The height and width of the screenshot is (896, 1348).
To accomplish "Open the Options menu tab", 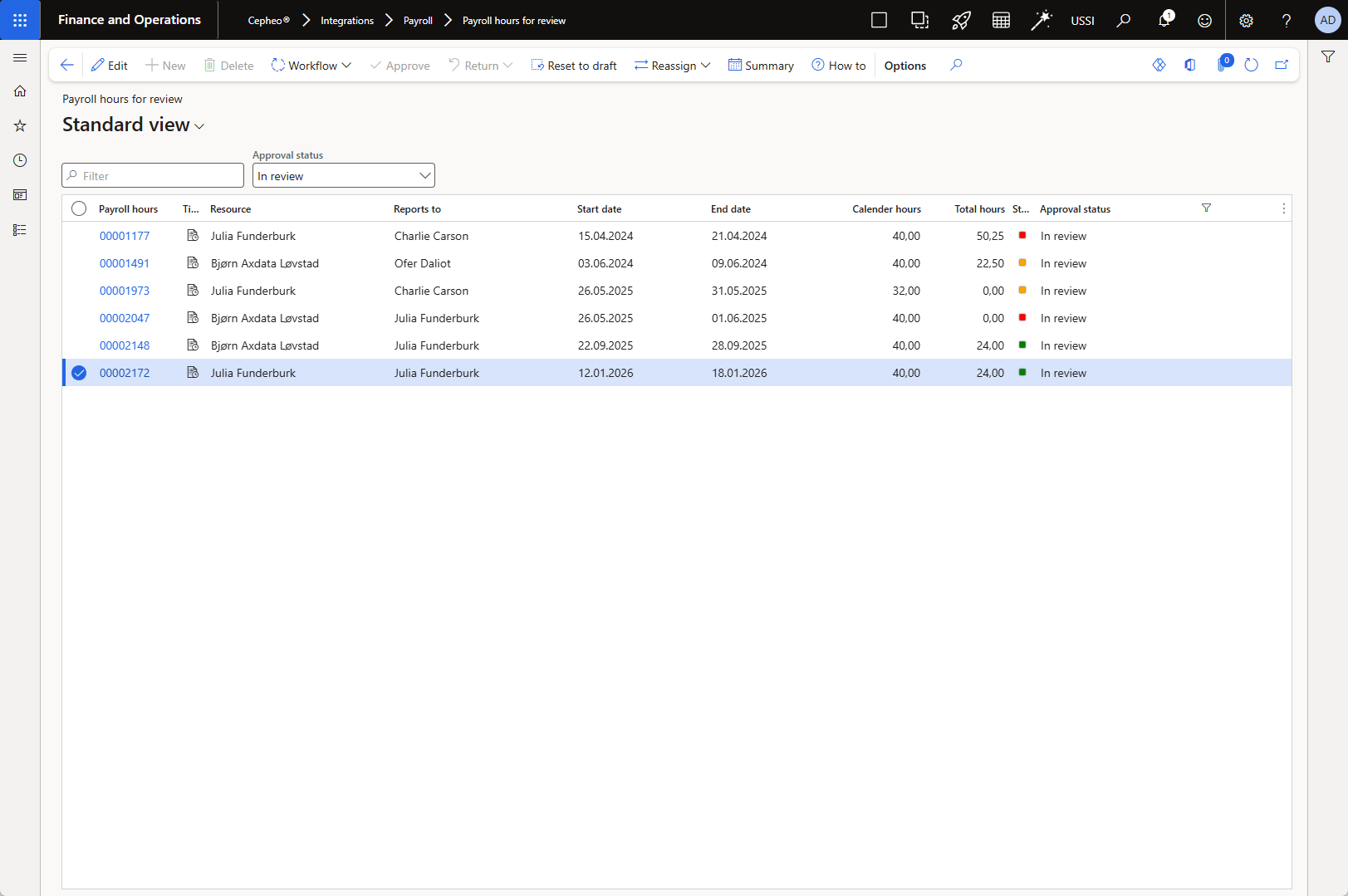I will [x=904, y=66].
